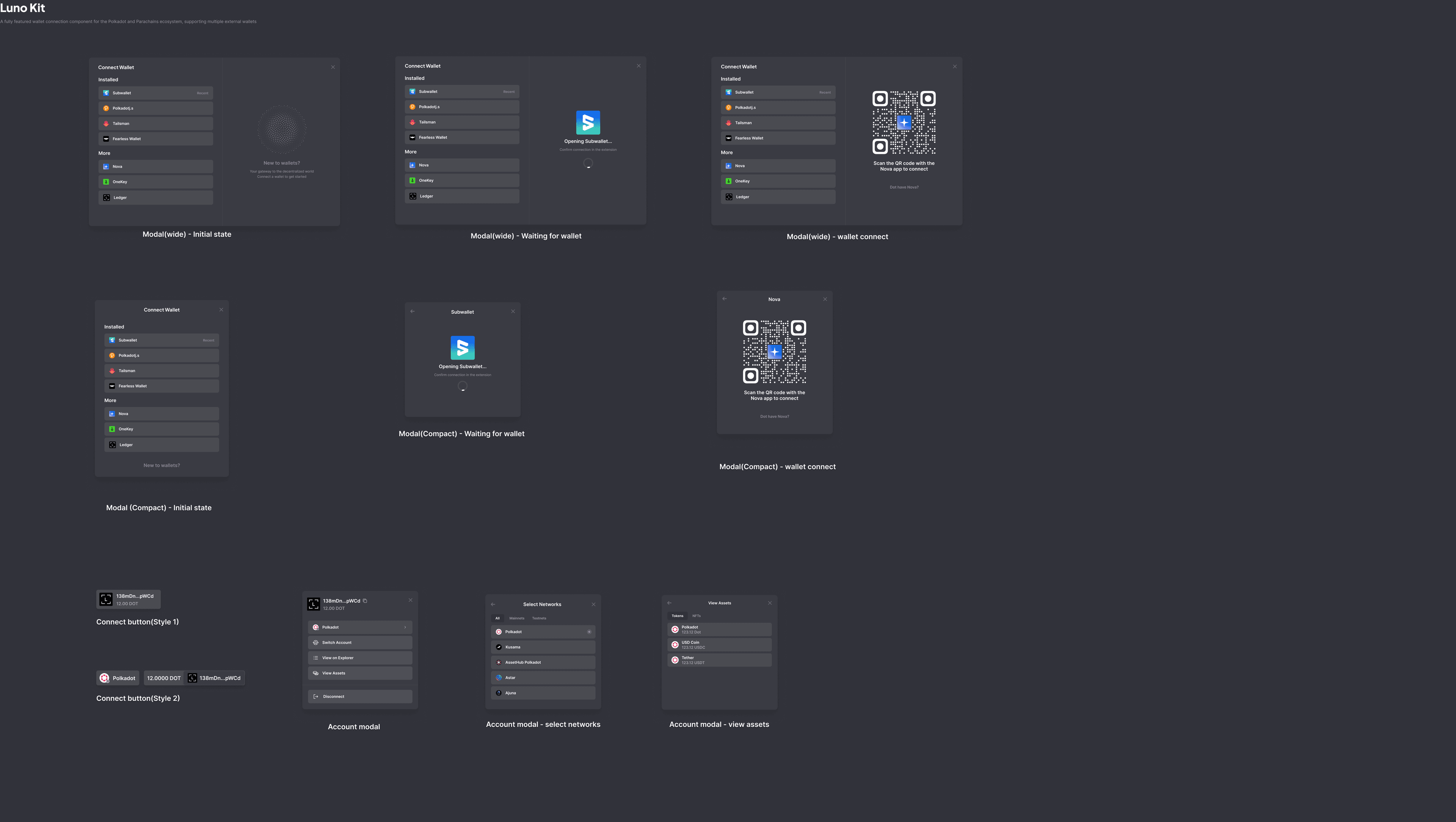Screen dimensions: 1456x822
Task: Click the Disconnect logout icon
Action: [316, 697]
